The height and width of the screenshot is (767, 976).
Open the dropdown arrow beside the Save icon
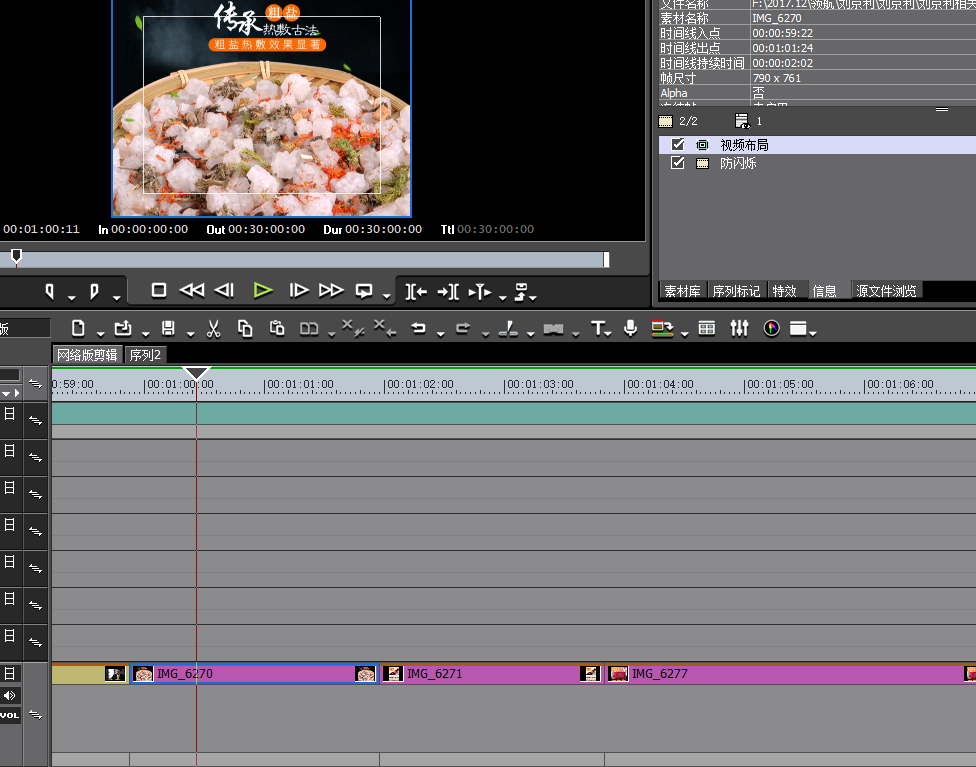(x=190, y=334)
